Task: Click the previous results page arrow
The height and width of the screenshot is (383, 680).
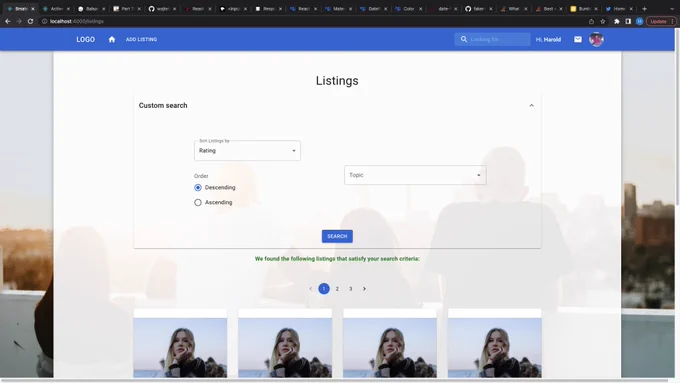Action: click(x=311, y=289)
